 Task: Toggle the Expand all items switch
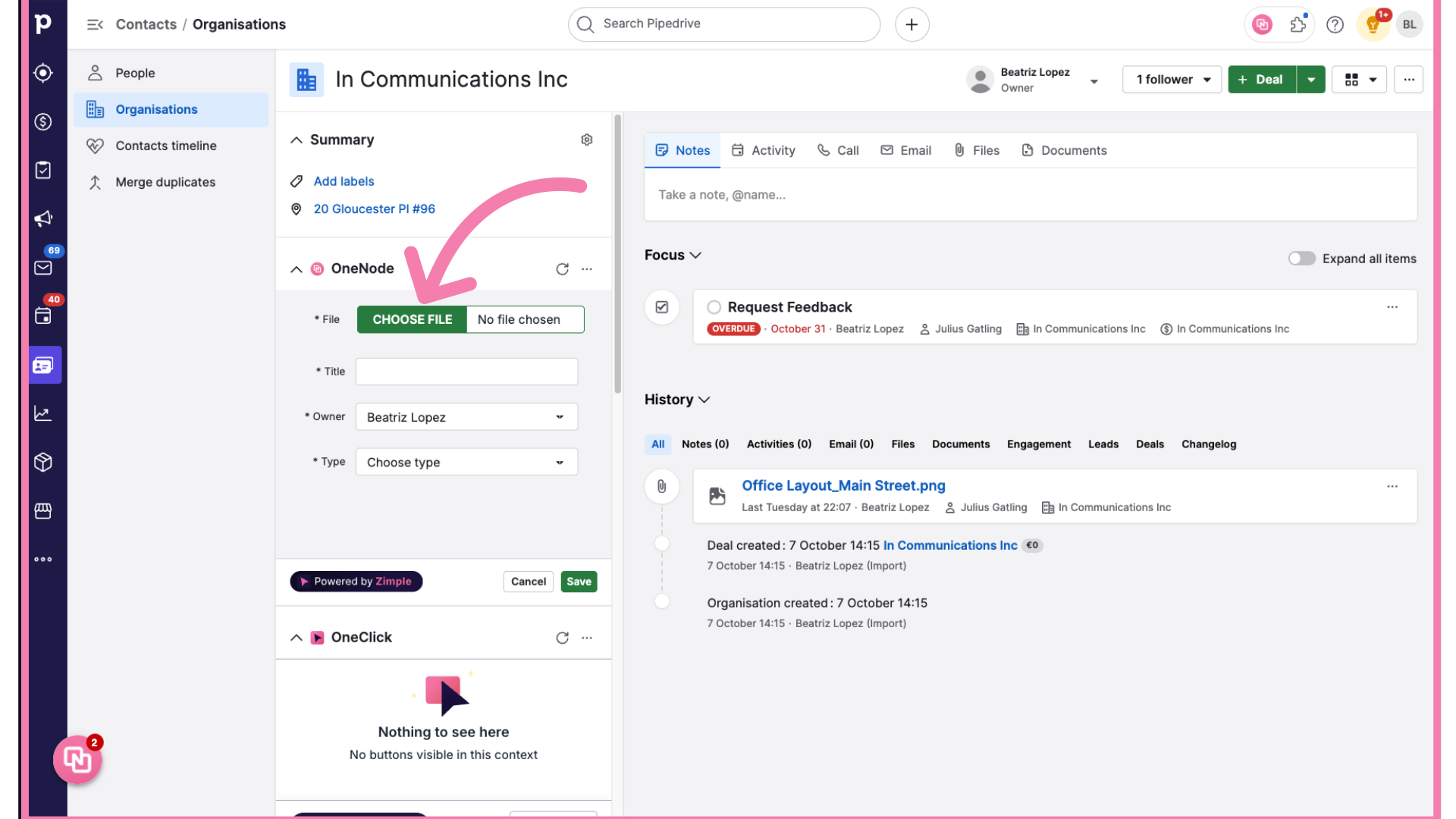click(x=1301, y=258)
